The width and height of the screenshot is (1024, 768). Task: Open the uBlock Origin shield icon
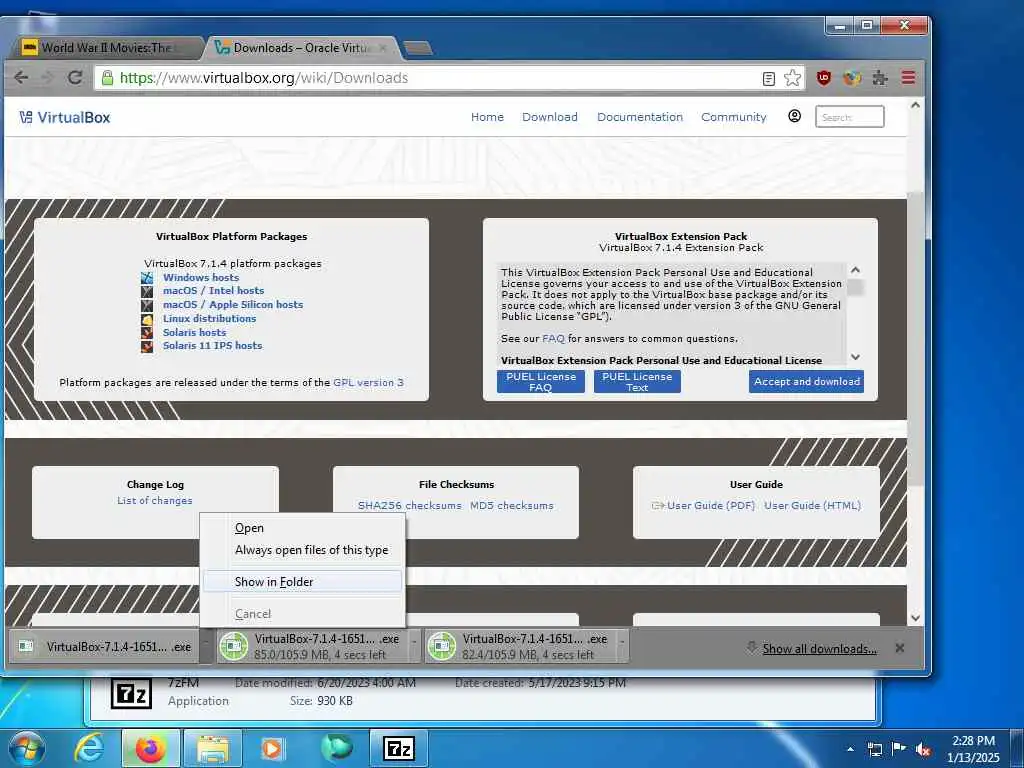tap(824, 78)
